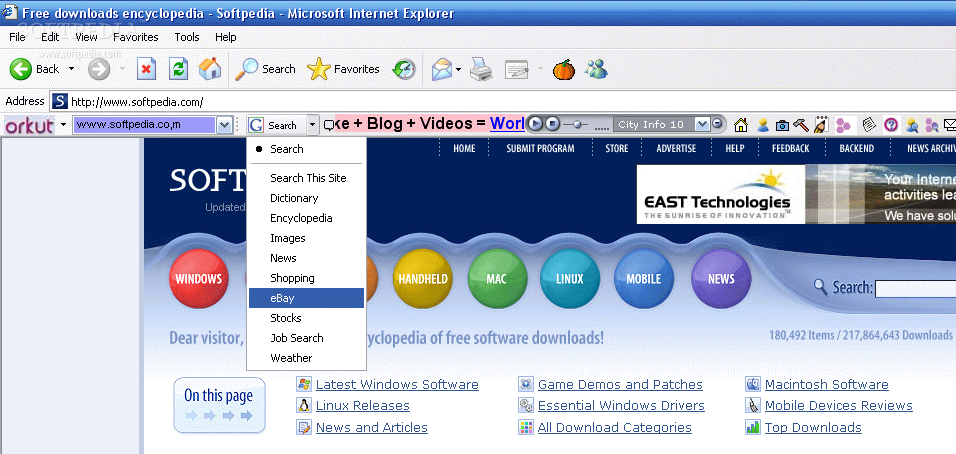This screenshot has width=956, height=454.
Task: Open the Forward button history arrow
Action: (122, 69)
